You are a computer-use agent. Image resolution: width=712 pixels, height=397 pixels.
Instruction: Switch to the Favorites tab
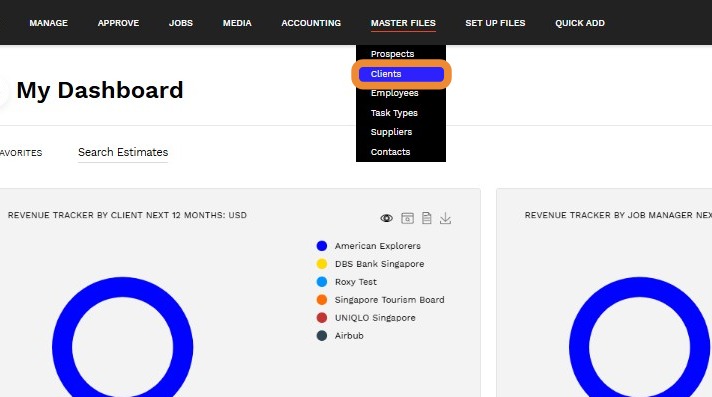[21, 153]
